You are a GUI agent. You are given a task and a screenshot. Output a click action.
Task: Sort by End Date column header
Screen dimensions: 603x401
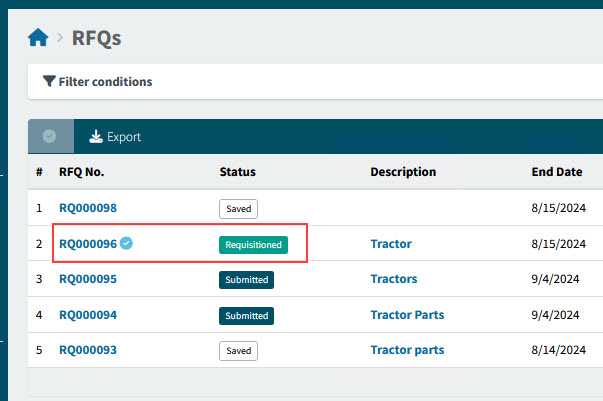(556, 172)
